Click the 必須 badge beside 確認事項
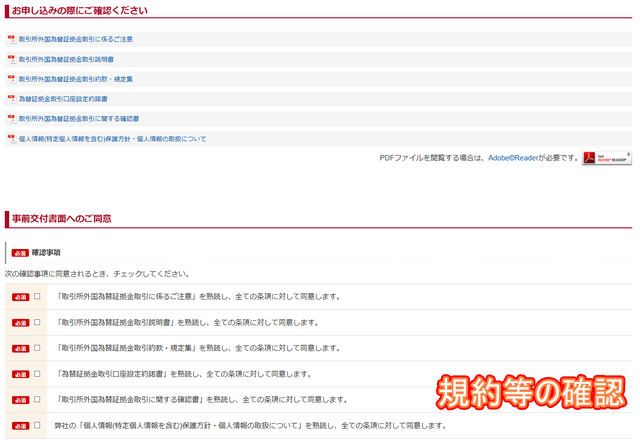This screenshot has width=640, height=446. 20,253
